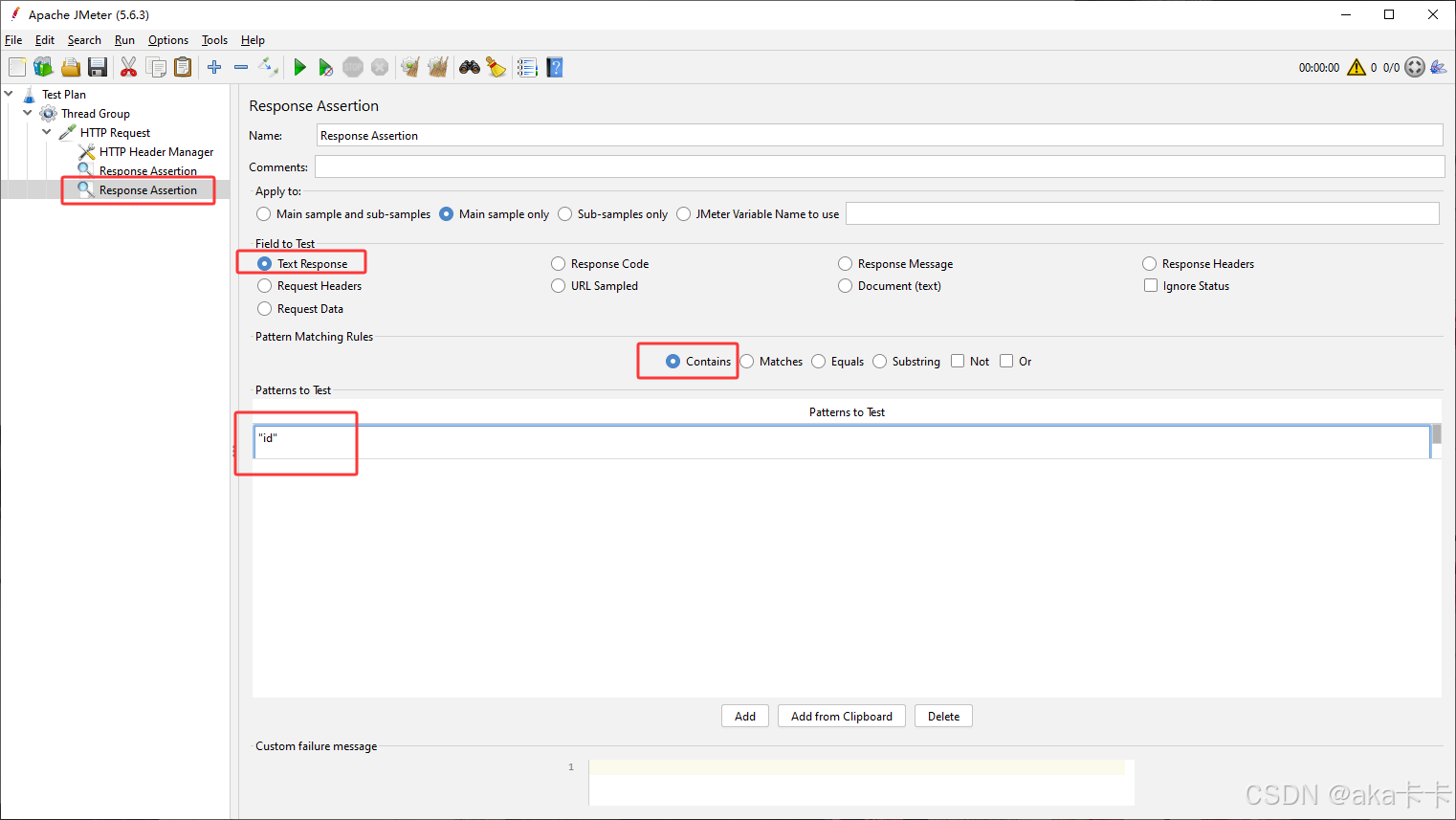Click the Open folder icon

tap(71, 67)
